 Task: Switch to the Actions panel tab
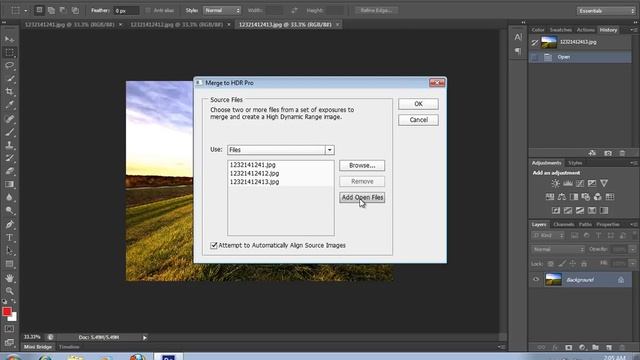586,30
